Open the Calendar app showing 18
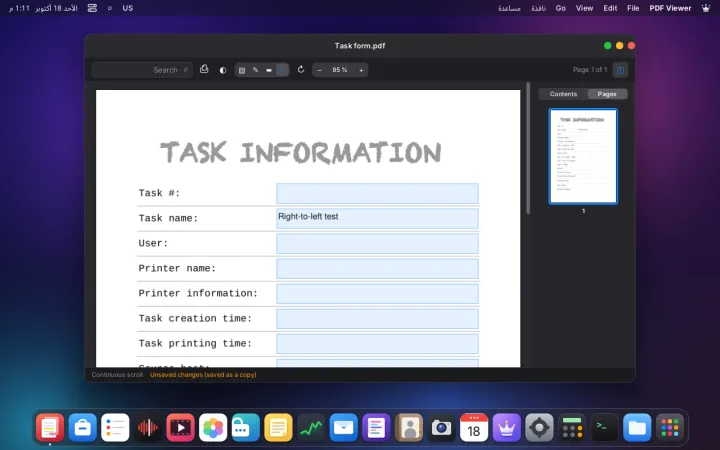The image size is (720, 450). pyautogui.click(x=474, y=428)
